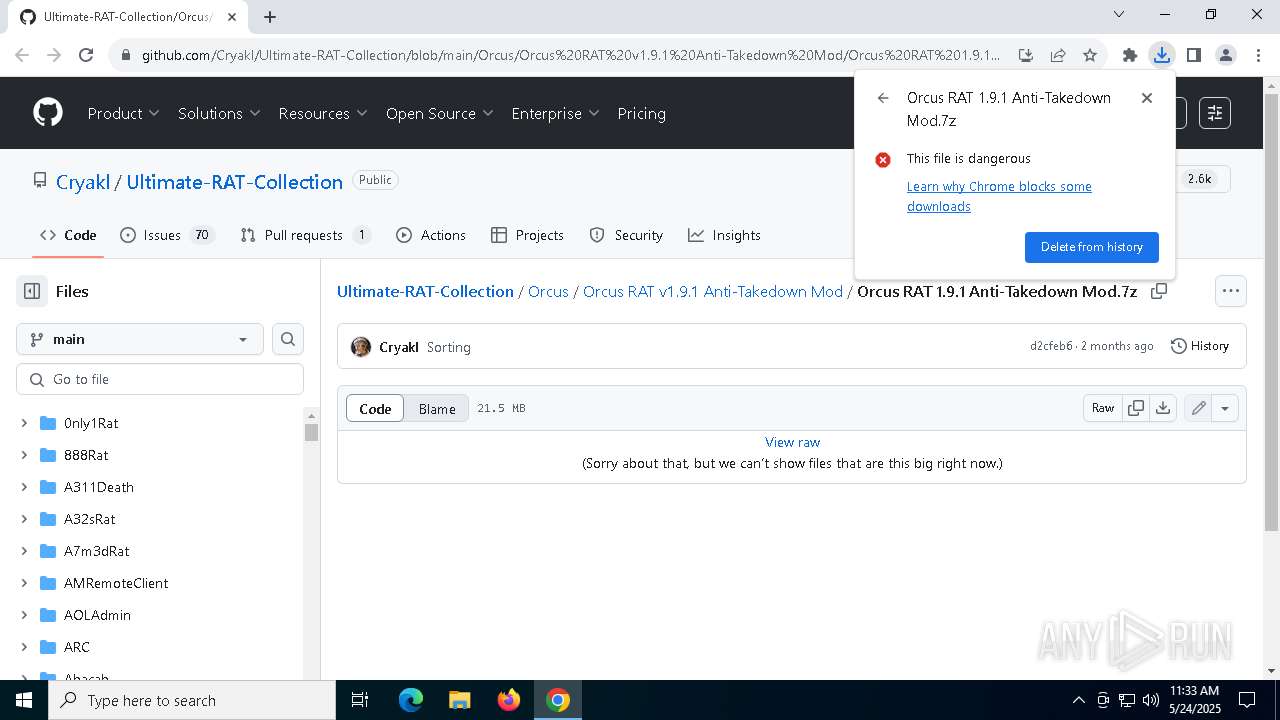The image size is (1280, 720).
Task: Open Task View on taskbar
Action: pos(360,700)
